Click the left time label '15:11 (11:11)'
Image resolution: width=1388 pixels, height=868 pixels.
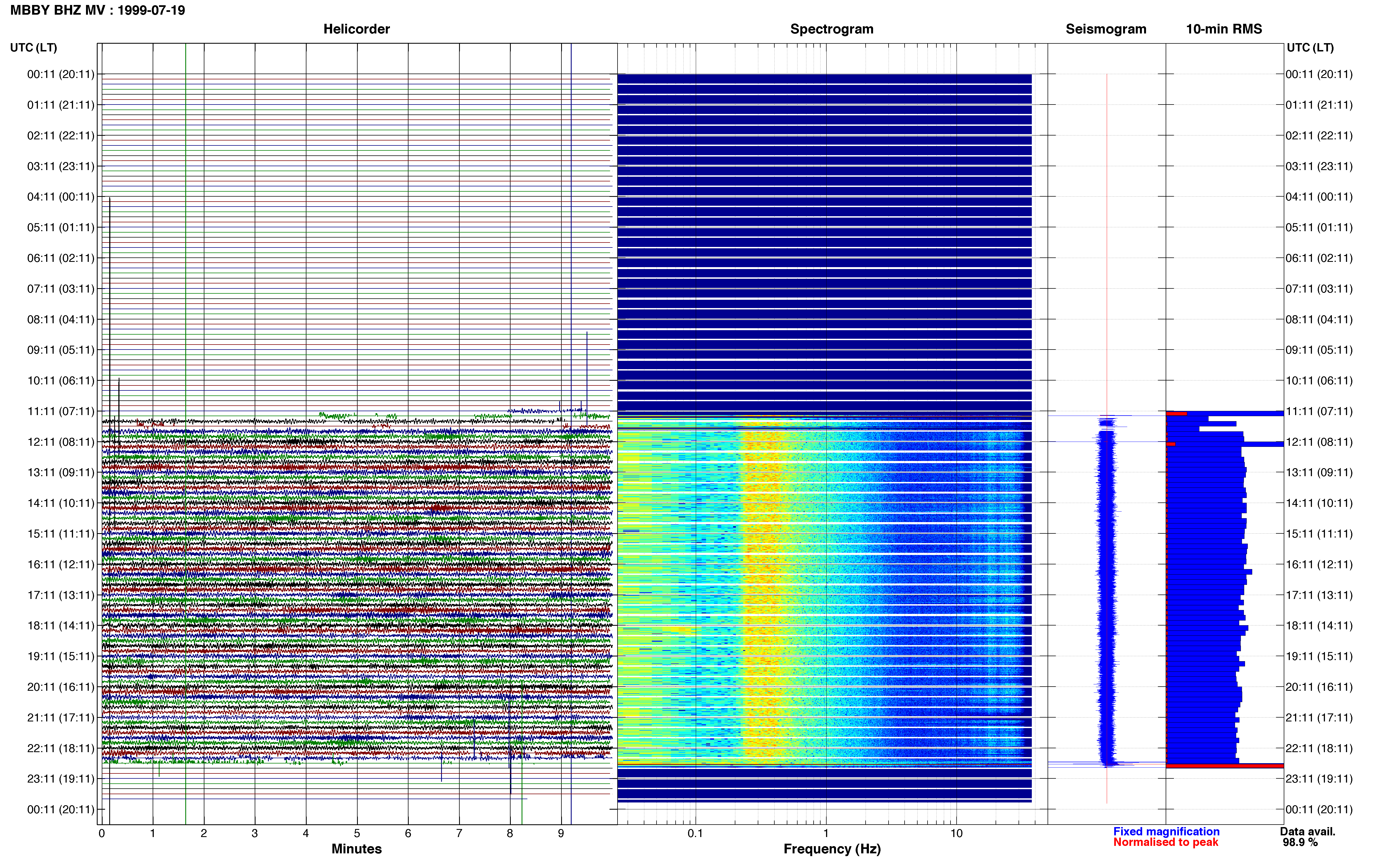[x=61, y=534]
